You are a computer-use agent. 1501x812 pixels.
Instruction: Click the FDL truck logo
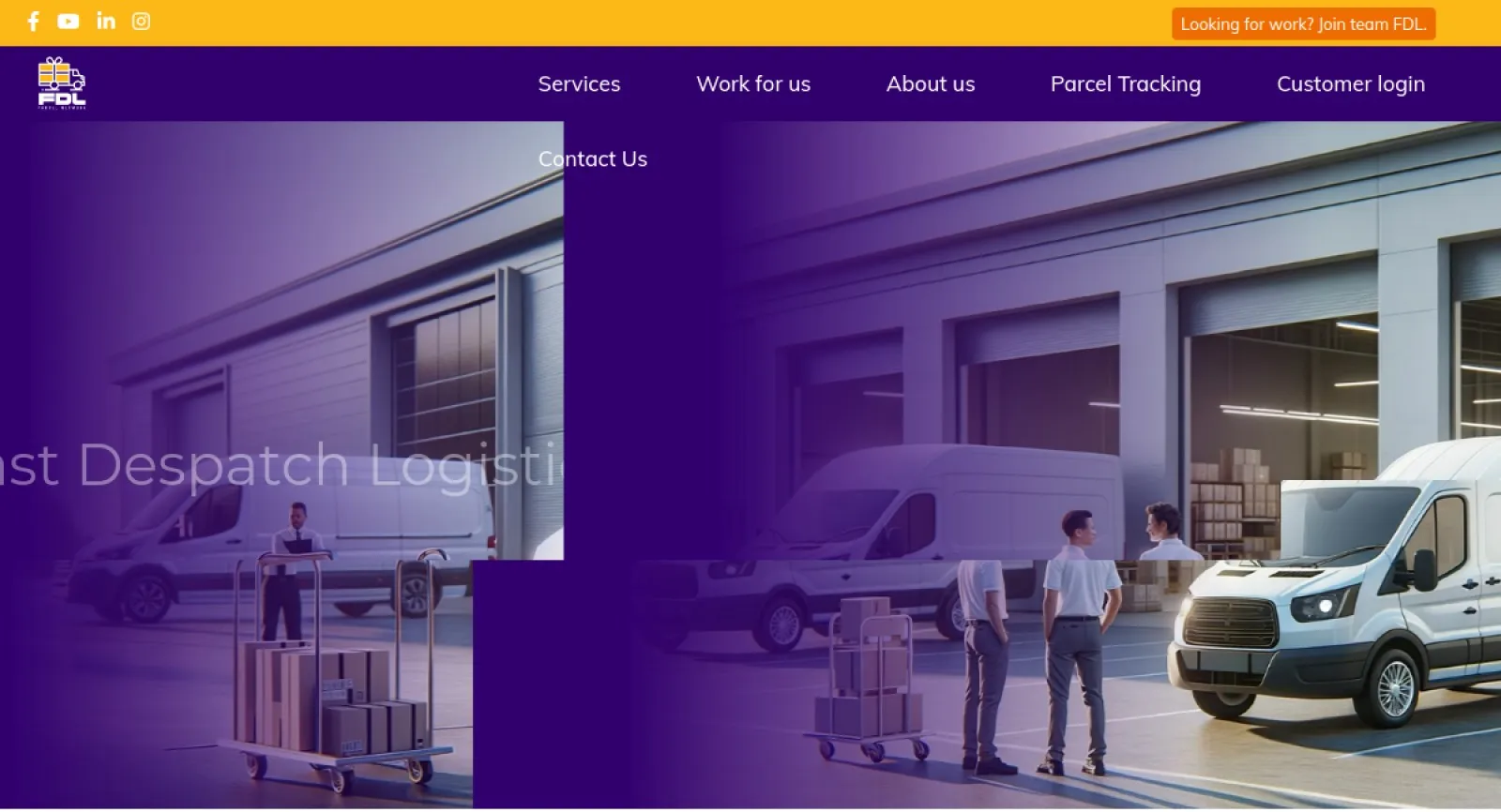[x=62, y=83]
